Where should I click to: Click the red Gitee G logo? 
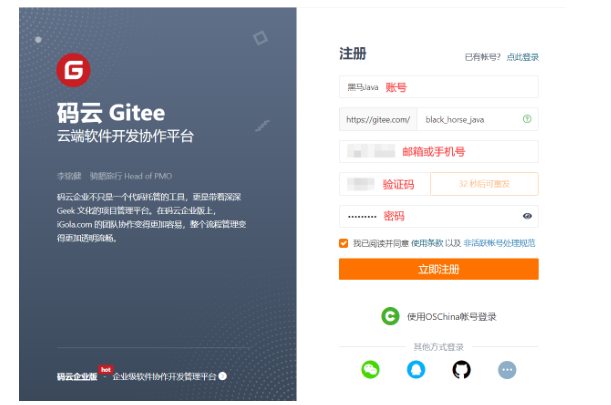[73, 70]
